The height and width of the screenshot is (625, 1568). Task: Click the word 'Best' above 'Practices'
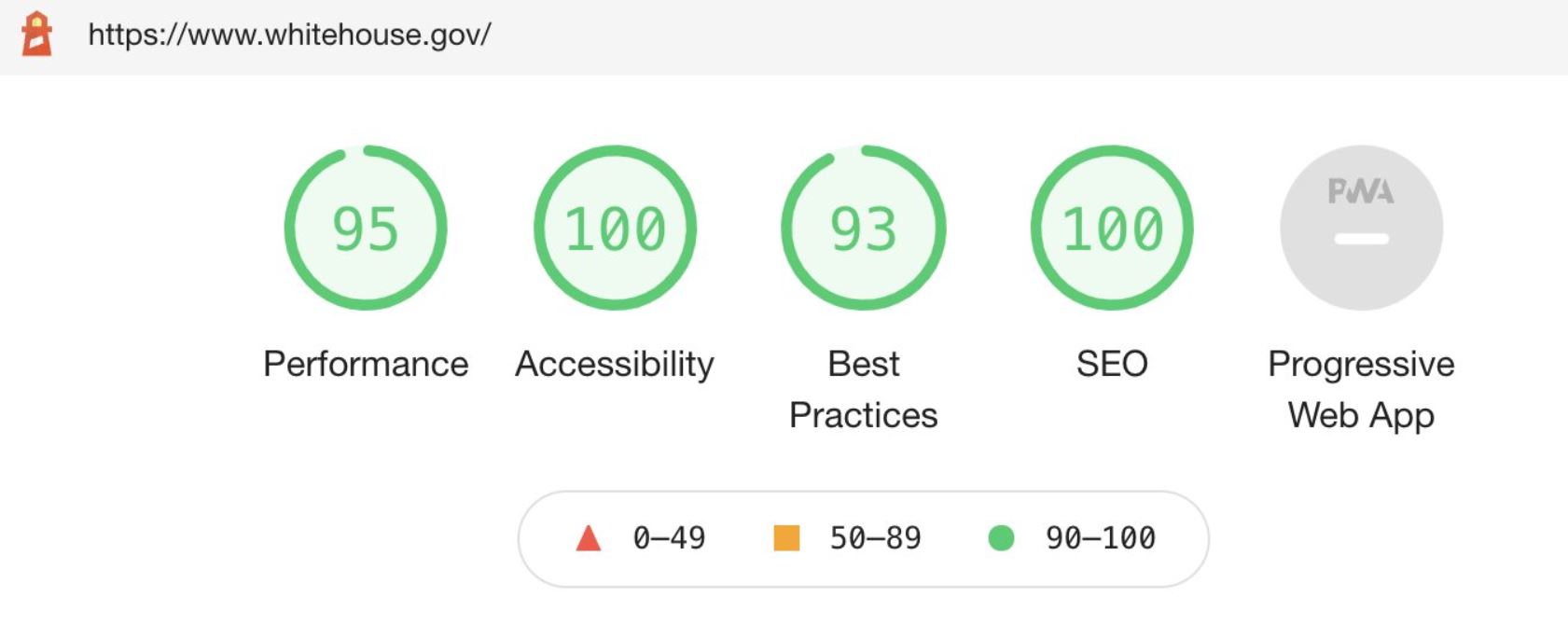click(x=864, y=364)
